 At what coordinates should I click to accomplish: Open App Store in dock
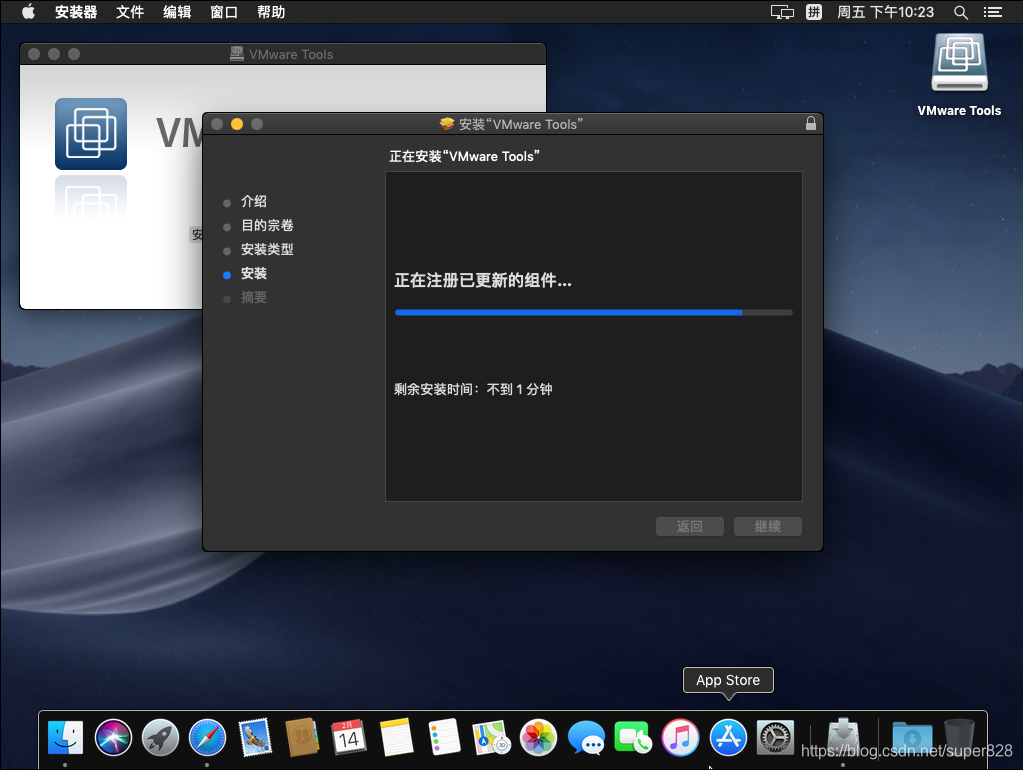coord(728,737)
